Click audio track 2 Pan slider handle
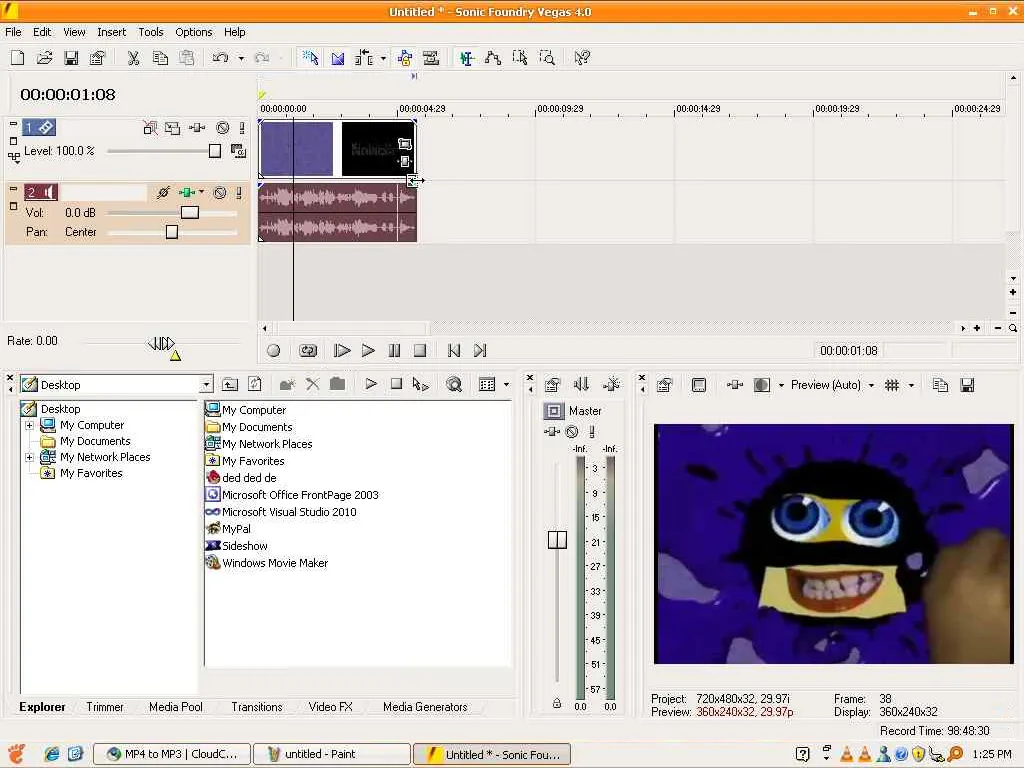Screen dimensions: 1024x768 (x=172, y=232)
